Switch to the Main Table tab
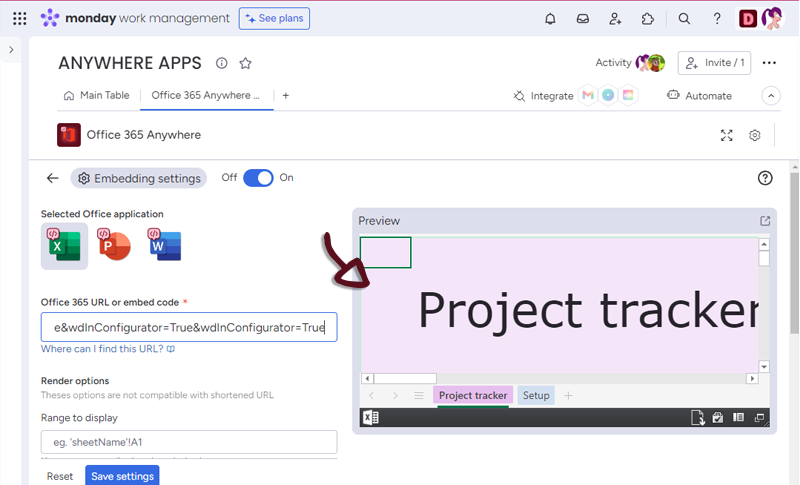 coord(96,96)
